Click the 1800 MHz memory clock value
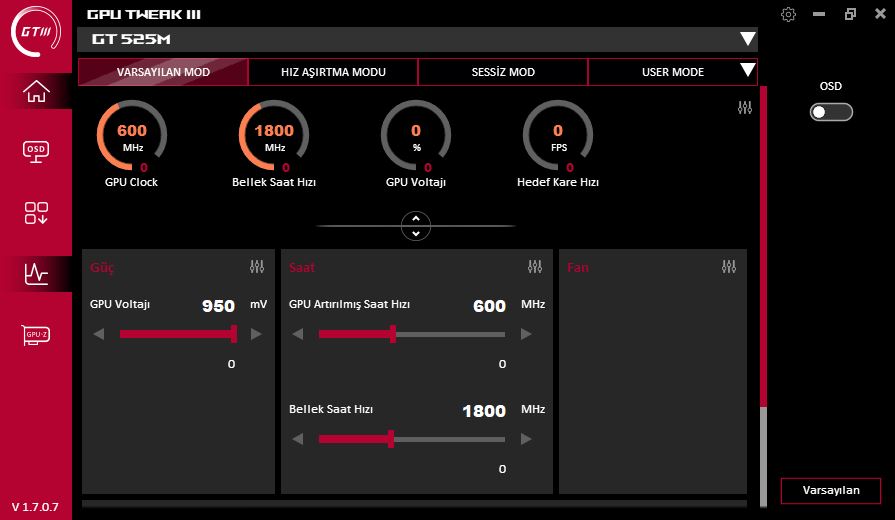Viewport: 895px width, 520px height. pos(484,411)
